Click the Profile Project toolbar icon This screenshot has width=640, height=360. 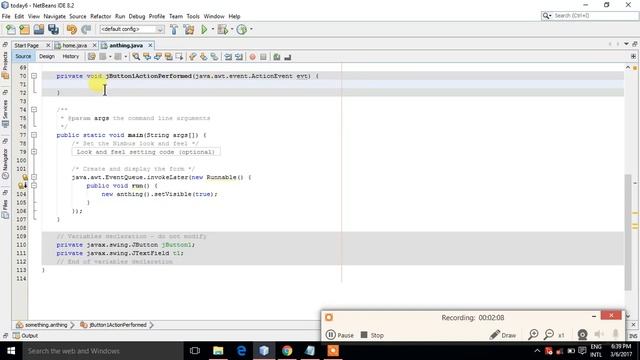pyautogui.click(x=242, y=29)
